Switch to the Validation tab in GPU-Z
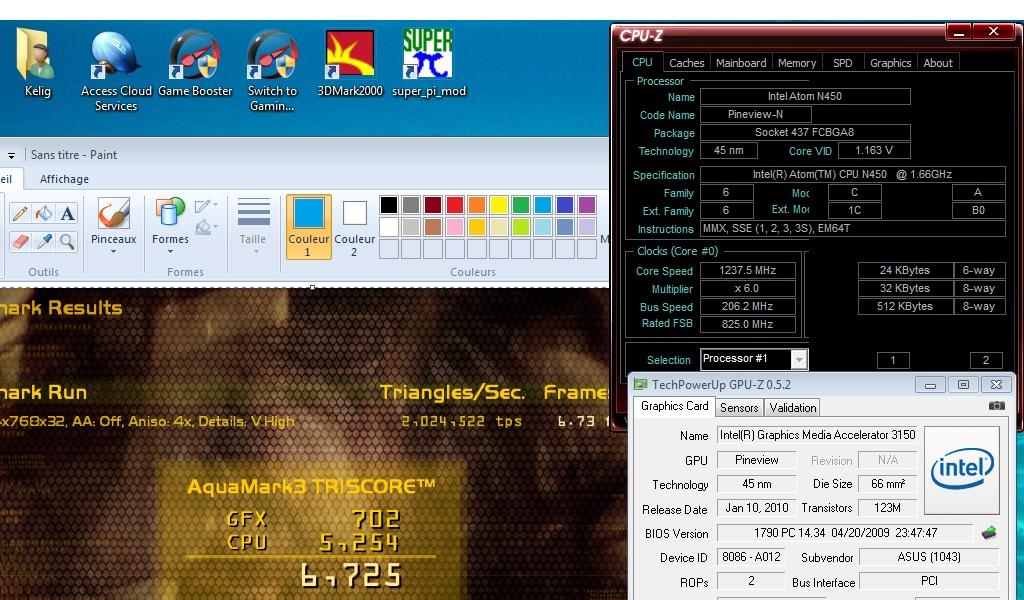 pyautogui.click(x=792, y=408)
